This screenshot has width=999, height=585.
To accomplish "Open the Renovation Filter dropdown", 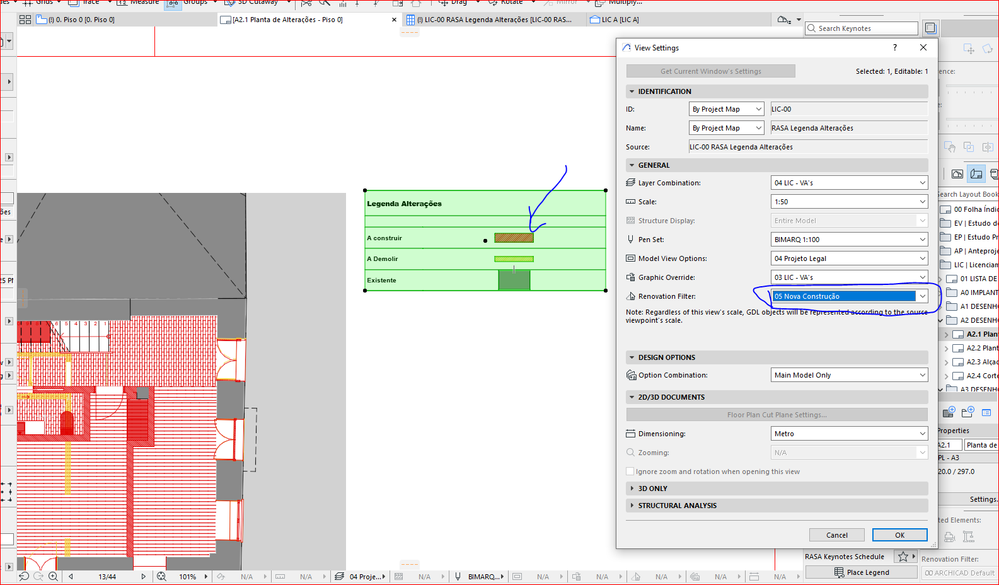I will [849, 296].
